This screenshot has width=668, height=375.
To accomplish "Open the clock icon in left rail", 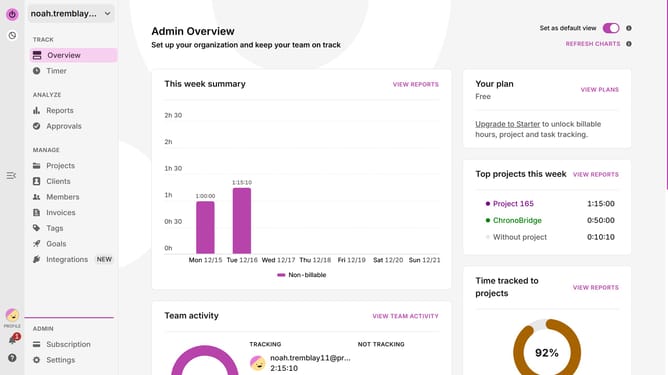I will (12, 36).
